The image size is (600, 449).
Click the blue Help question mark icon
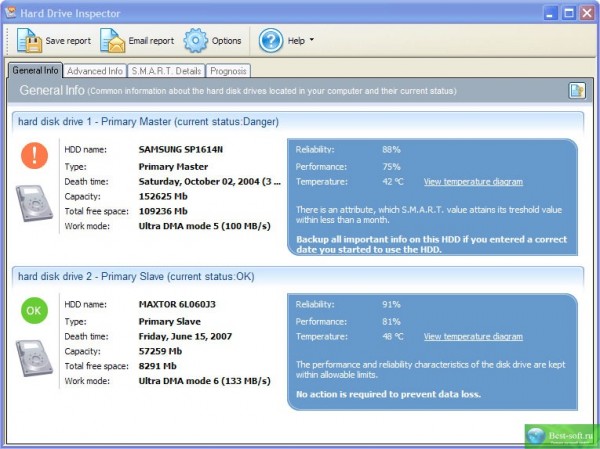[x=271, y=41]
